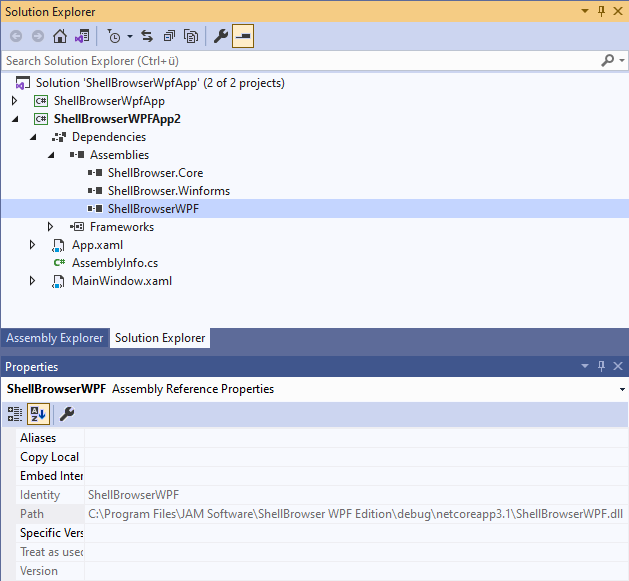This screenshot has height=581, width=629.
Task: Click the Back navigation arrow in Solution Explorer toolbar
Action: pos(16,37)
